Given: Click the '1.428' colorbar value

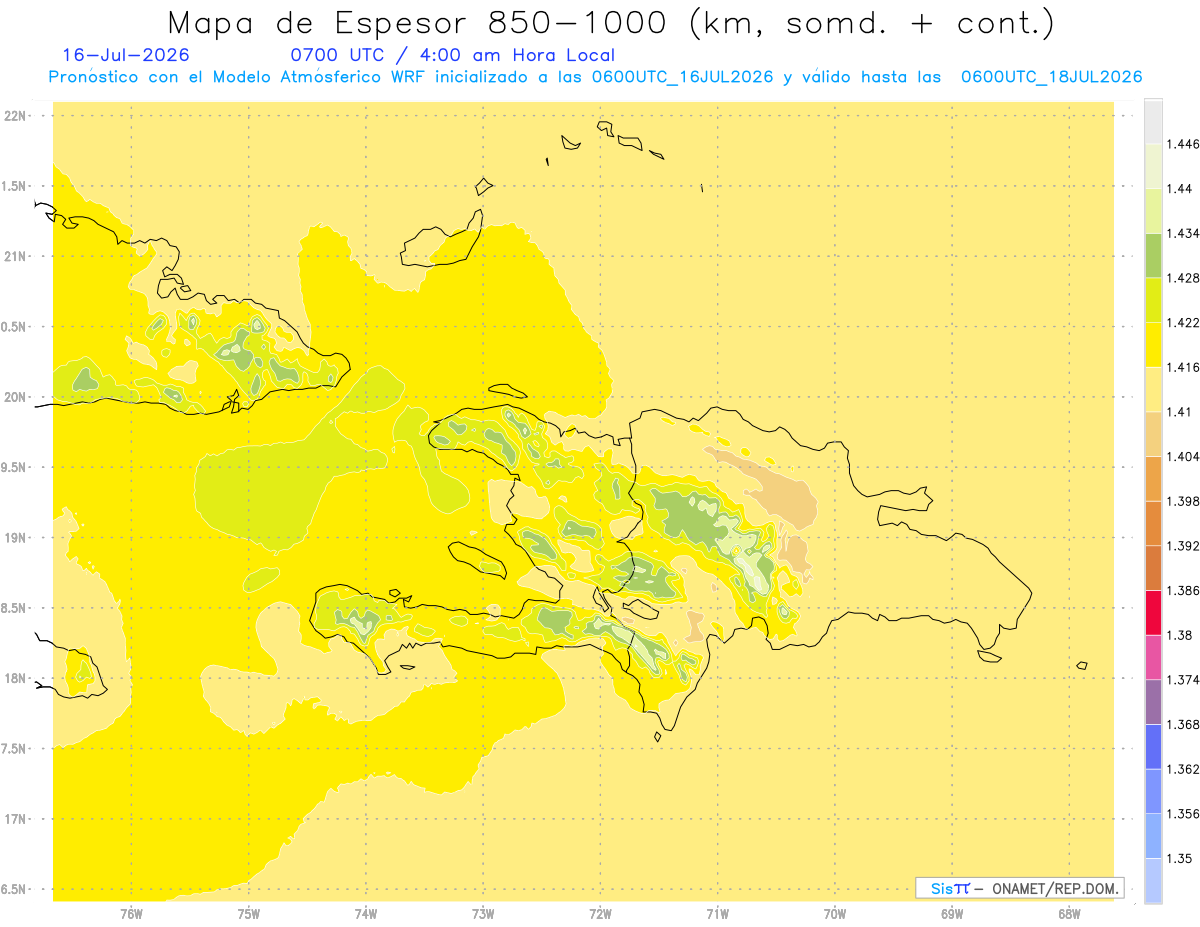Looking at the screenshot, I should pyautogui.click(x=1181, y=278).
